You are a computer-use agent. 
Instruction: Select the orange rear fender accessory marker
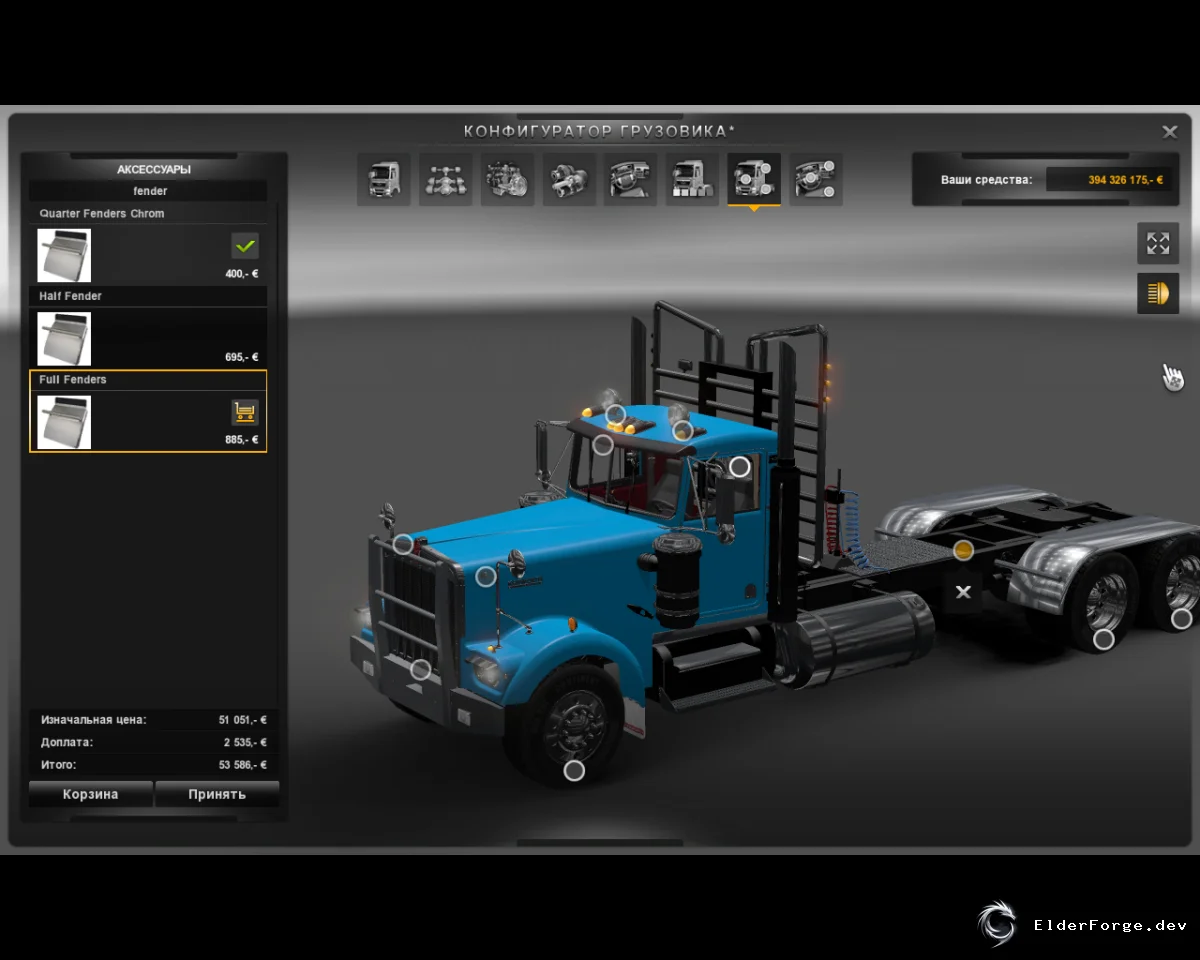click(x=963, y=550)
